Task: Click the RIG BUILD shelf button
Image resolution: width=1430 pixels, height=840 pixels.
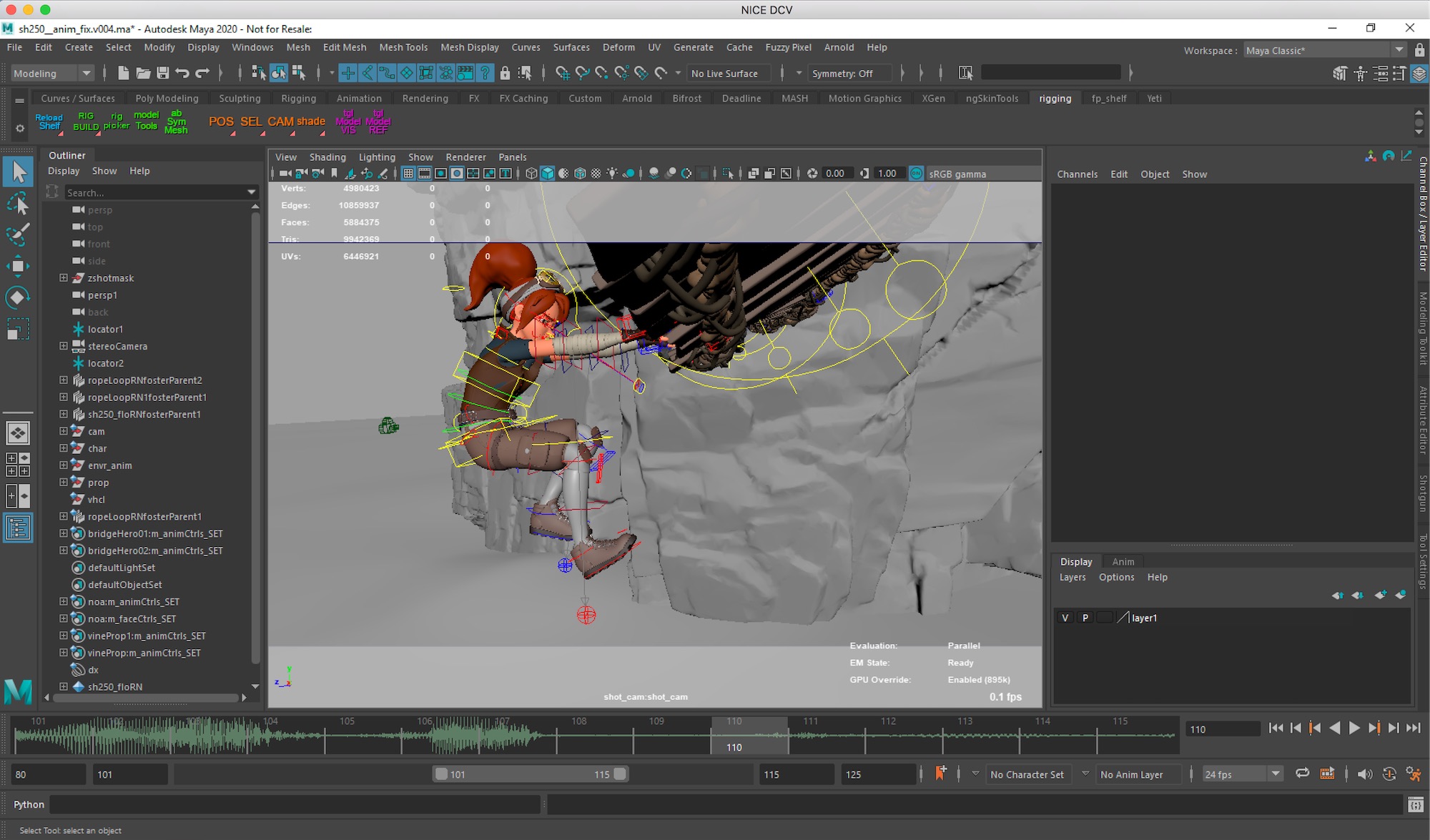Action: (x=86, y=121)
